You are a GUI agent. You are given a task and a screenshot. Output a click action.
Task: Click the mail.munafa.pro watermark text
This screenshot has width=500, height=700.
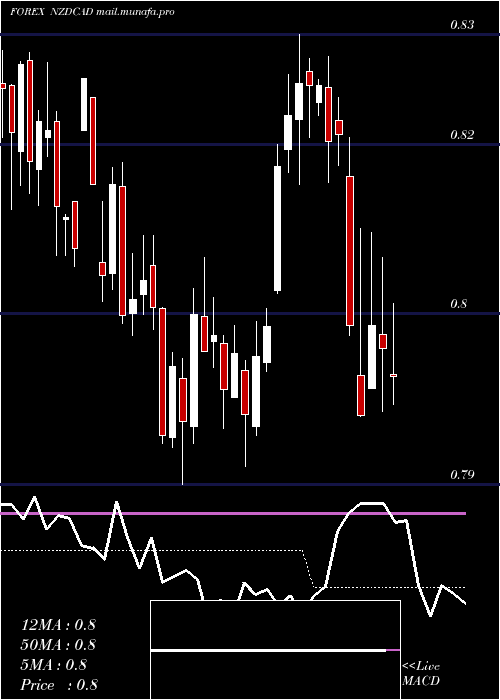135,12
